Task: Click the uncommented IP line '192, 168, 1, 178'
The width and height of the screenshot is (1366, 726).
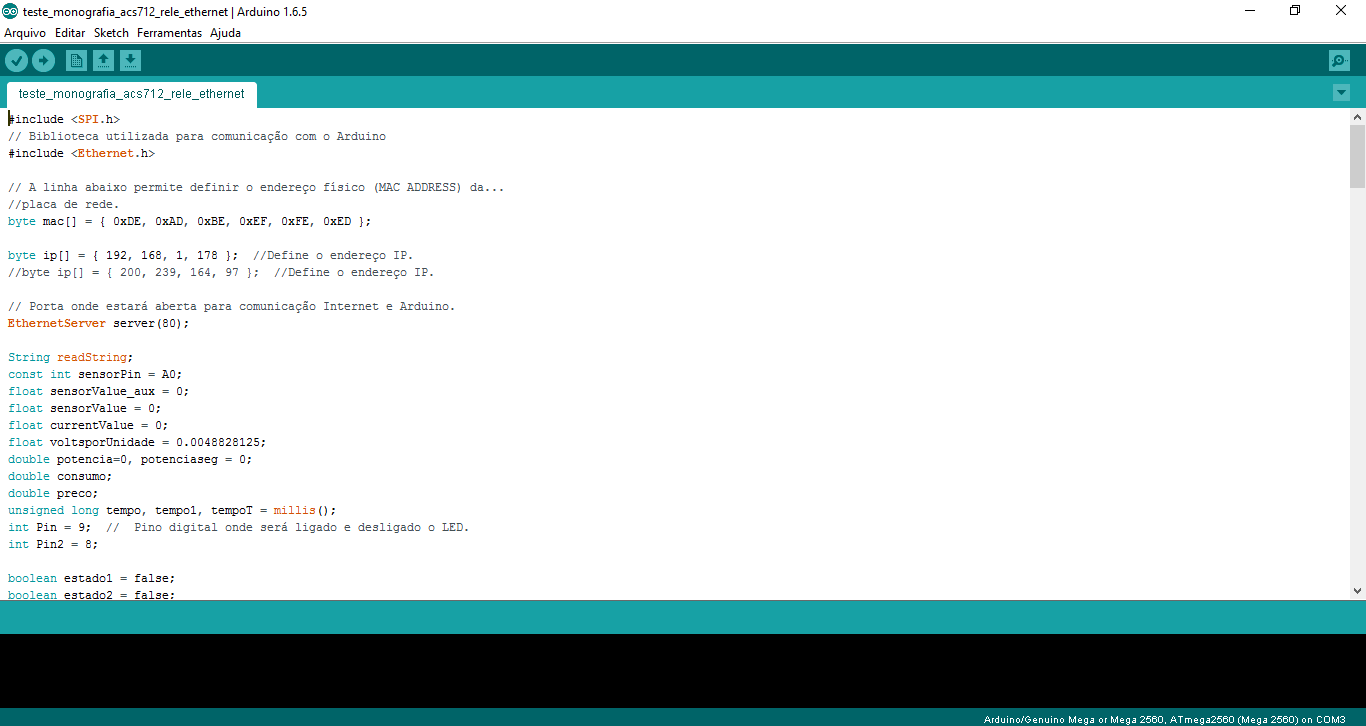Action: pos(210,255)
